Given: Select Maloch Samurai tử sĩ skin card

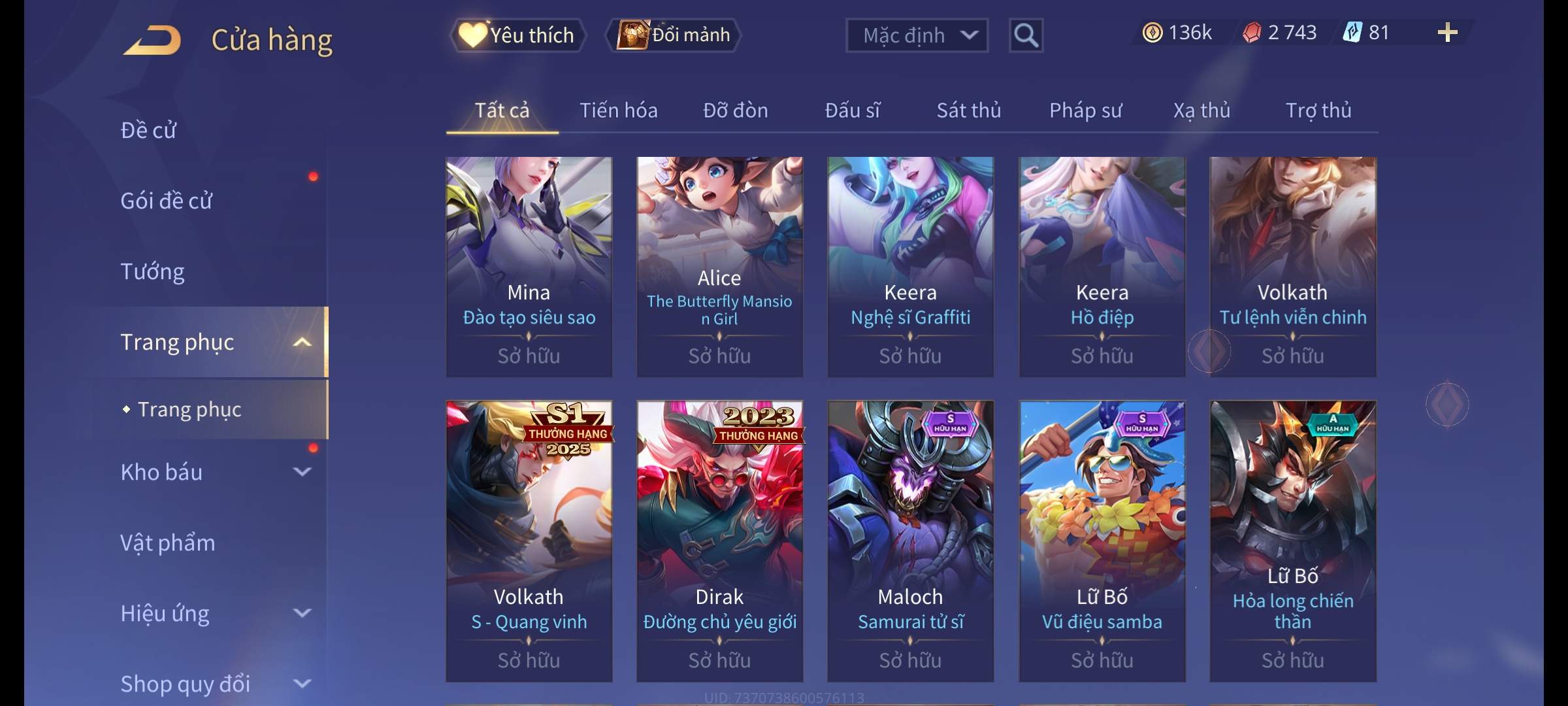Looking at the screenshot, I should pyautogui.click(x=911, y=541).
